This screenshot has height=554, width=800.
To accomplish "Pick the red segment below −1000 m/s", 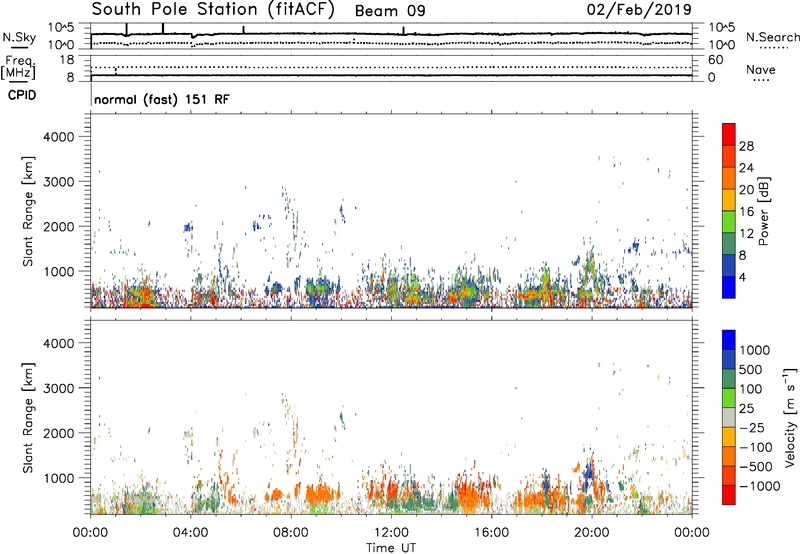I will 729,495.
